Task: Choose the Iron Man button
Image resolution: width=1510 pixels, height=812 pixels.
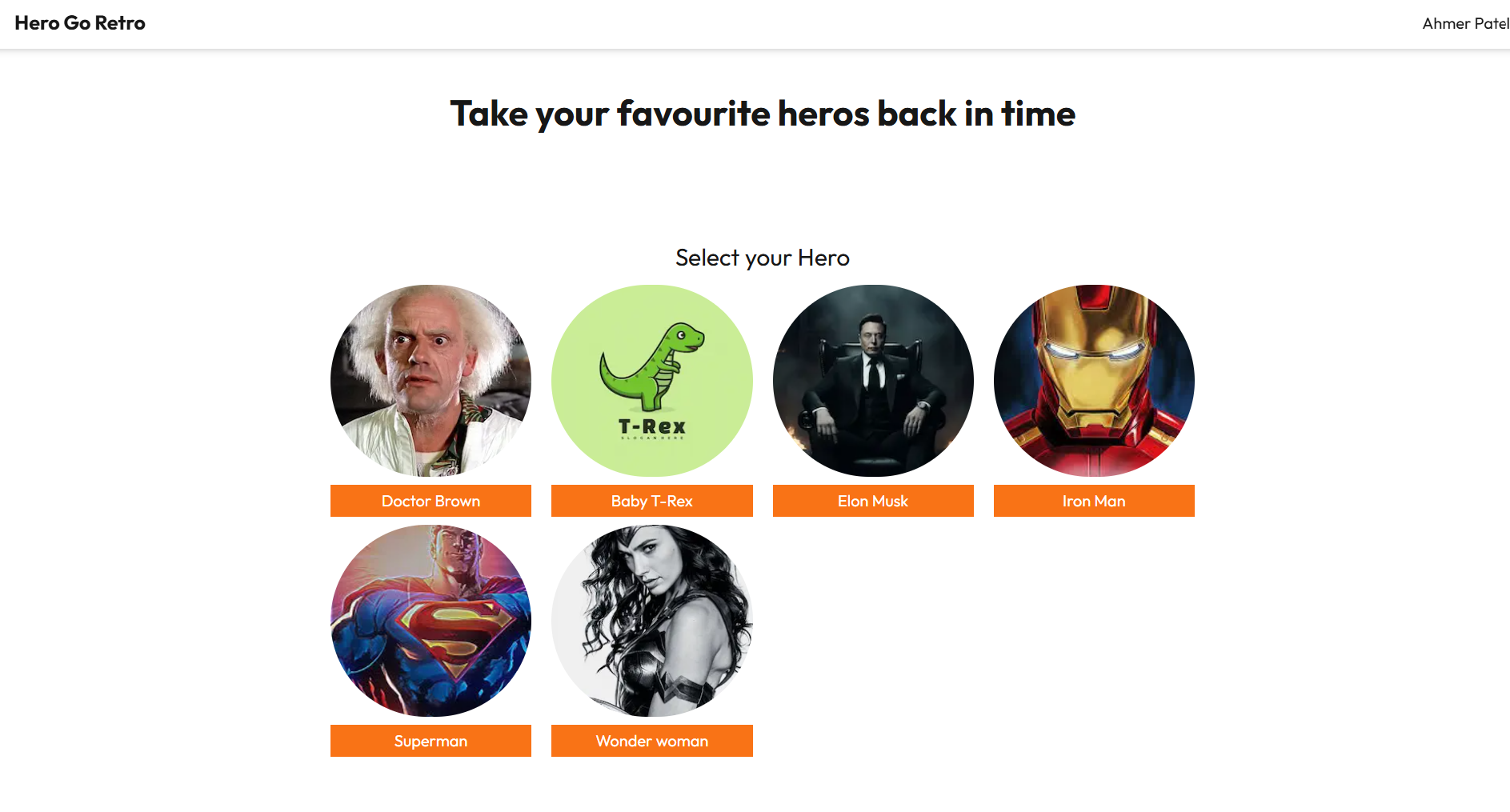Action: (1094, 501)
